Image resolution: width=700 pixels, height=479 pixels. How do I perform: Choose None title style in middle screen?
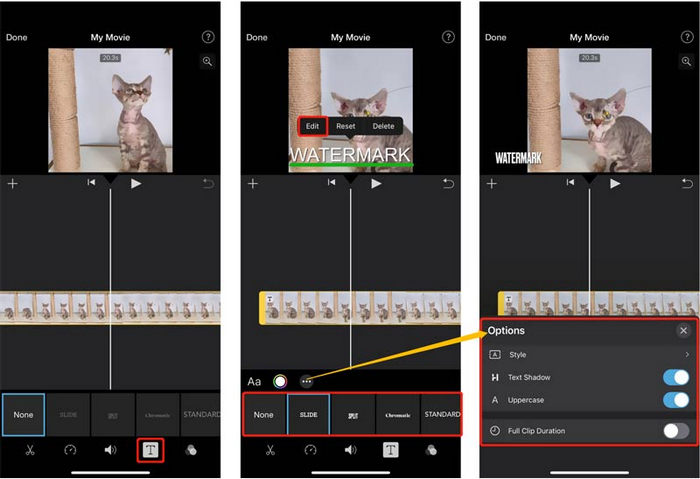pos(263,415)
